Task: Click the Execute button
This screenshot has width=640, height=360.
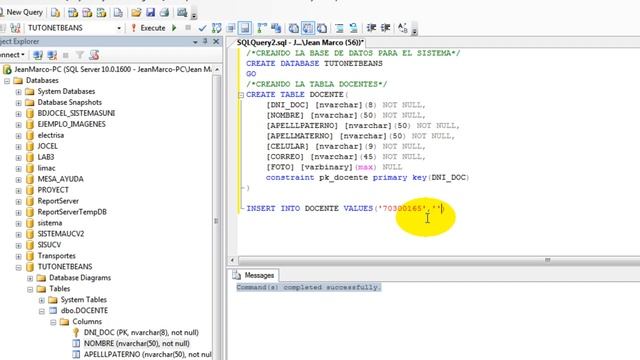Action: pos(149,28)
